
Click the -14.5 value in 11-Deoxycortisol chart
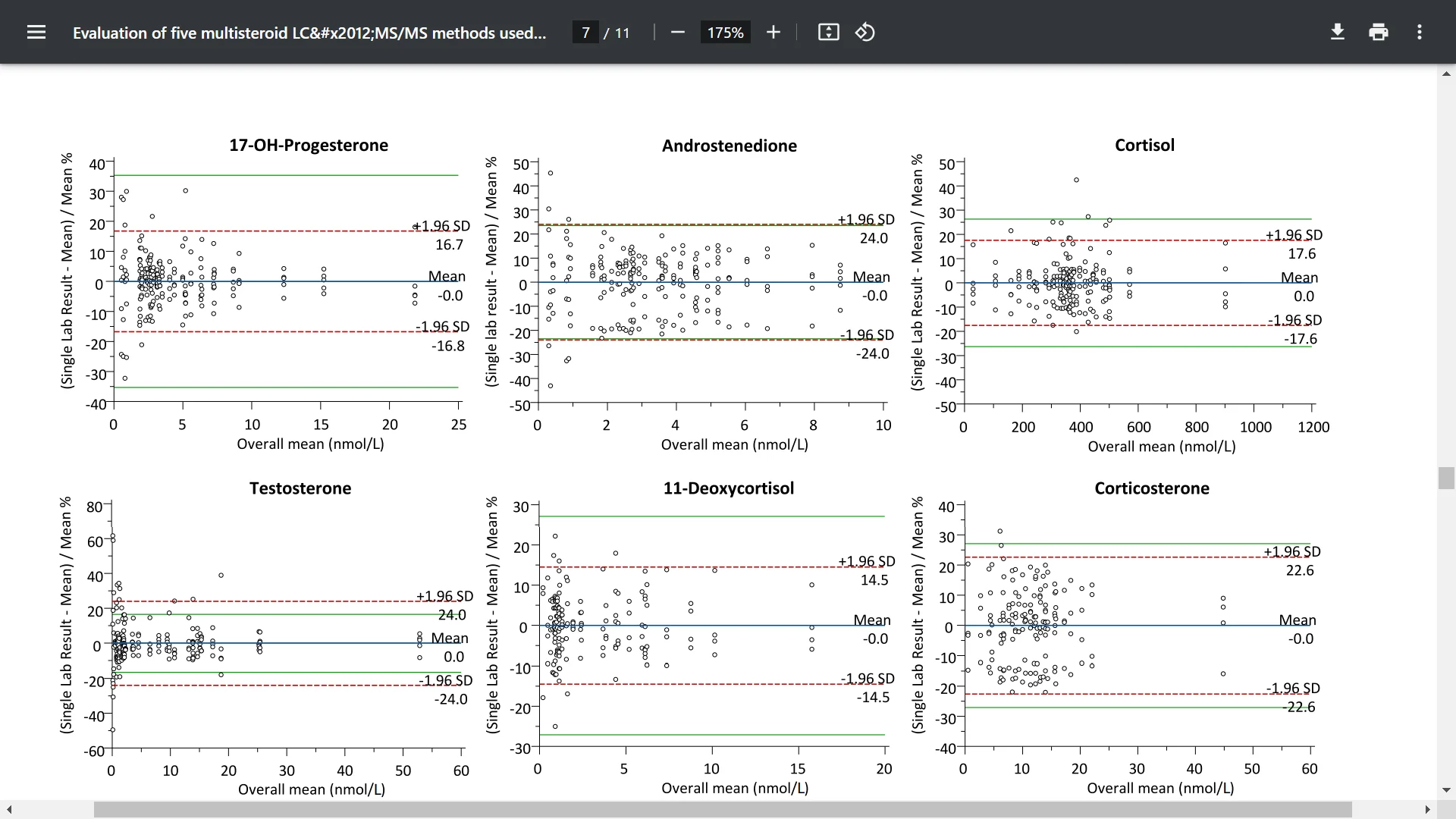(x=873, y=698)
